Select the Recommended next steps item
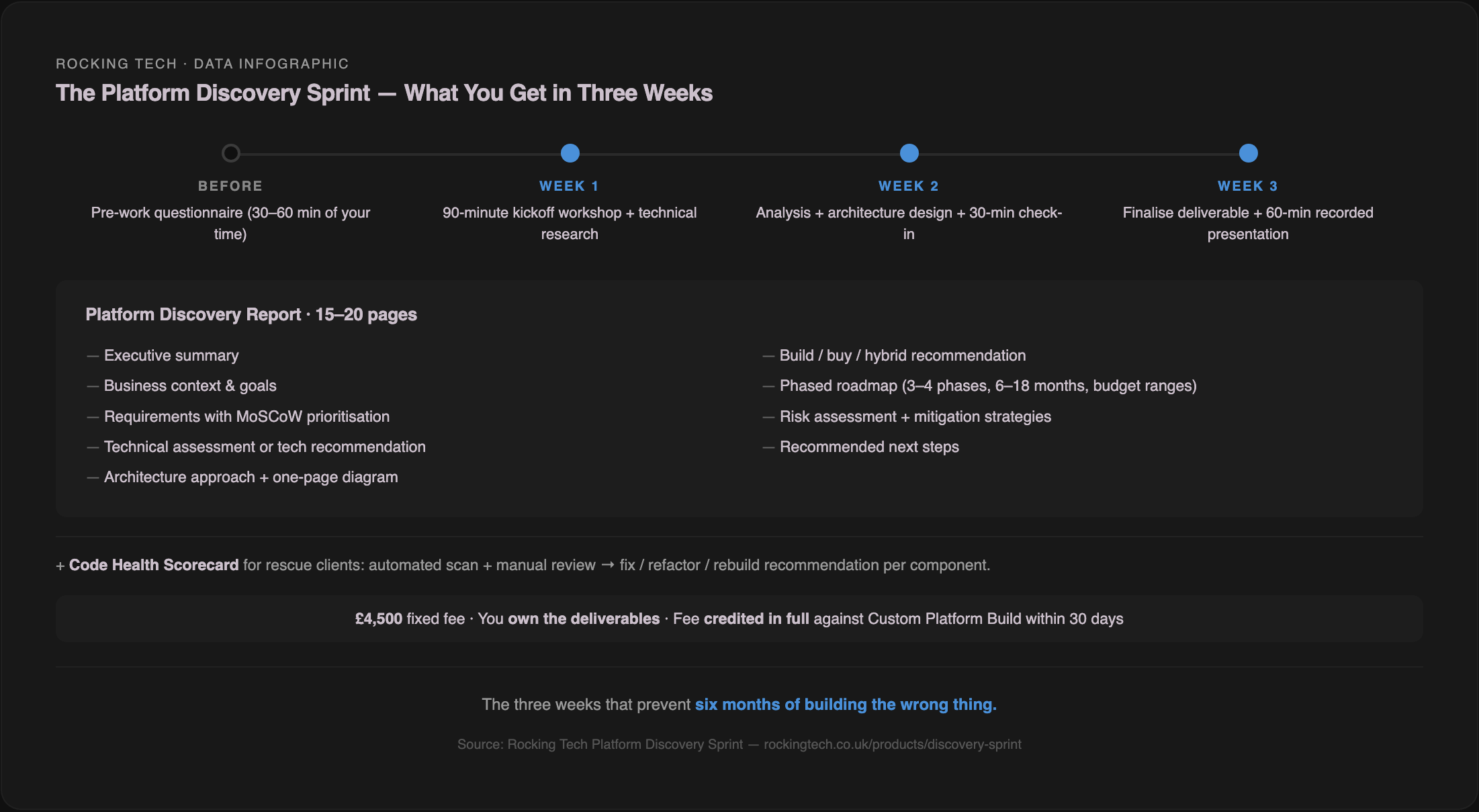Screen dimensions: 1479x812 [869, 447]
